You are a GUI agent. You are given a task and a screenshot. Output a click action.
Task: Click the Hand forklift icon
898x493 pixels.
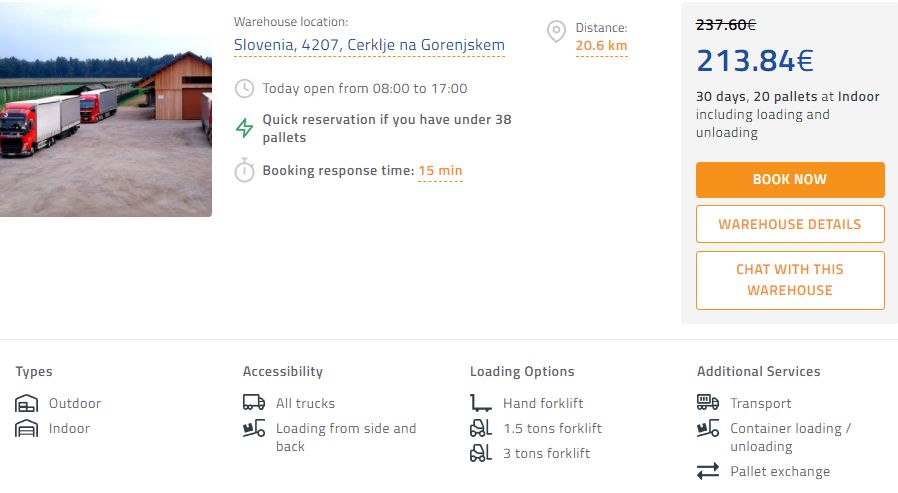click(x=481, y=403)
